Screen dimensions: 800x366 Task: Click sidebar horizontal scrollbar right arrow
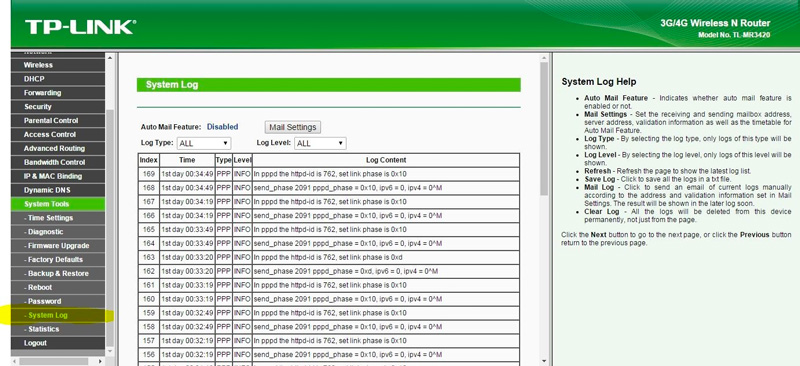pos(100,361)
